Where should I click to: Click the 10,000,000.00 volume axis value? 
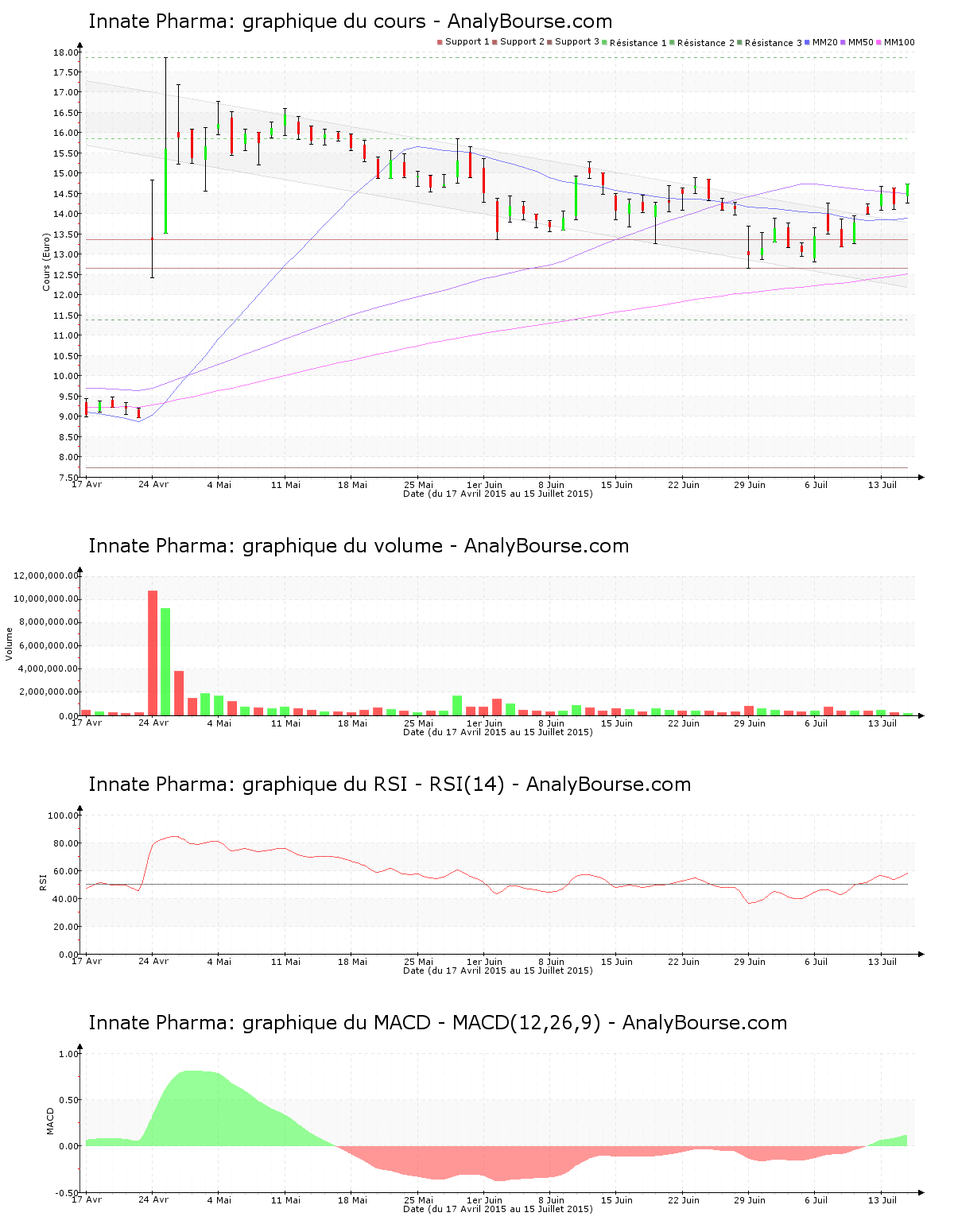pos(46,599)
